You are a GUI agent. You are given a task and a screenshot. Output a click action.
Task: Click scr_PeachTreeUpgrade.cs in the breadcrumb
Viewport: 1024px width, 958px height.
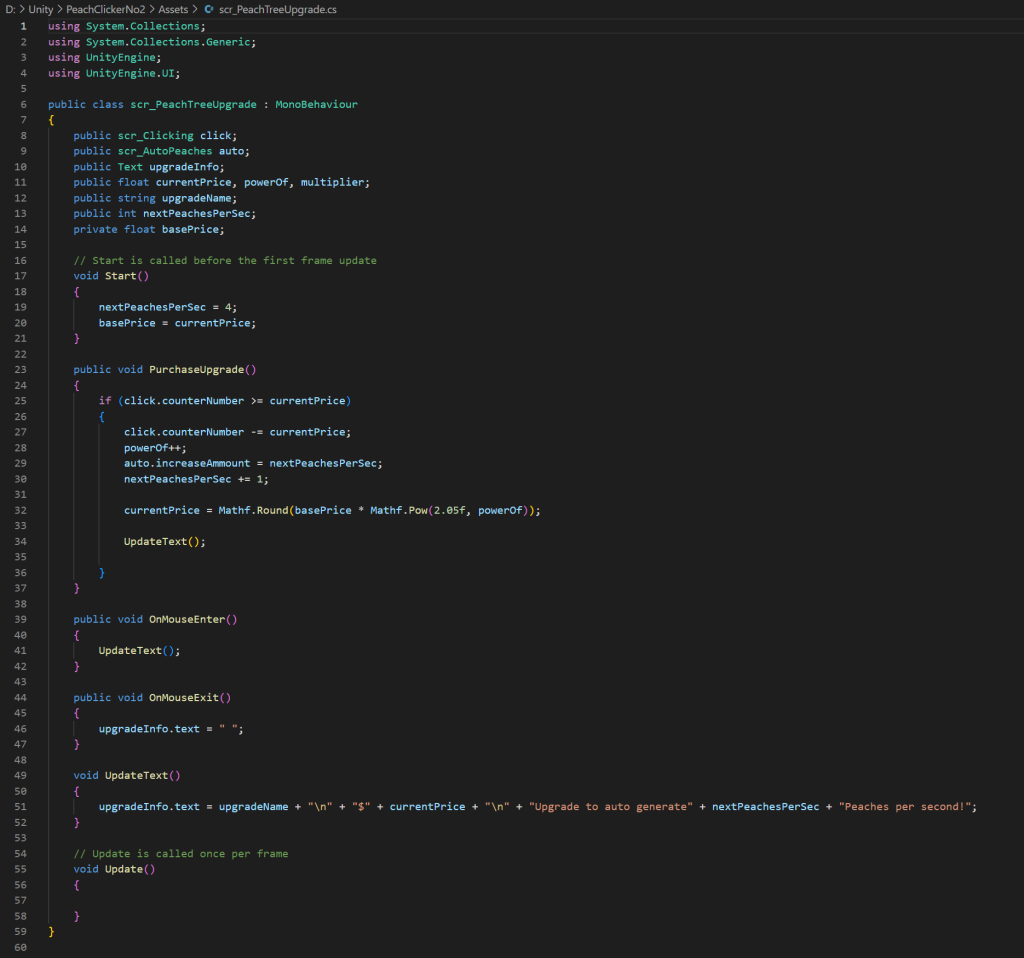click(264, 9)
